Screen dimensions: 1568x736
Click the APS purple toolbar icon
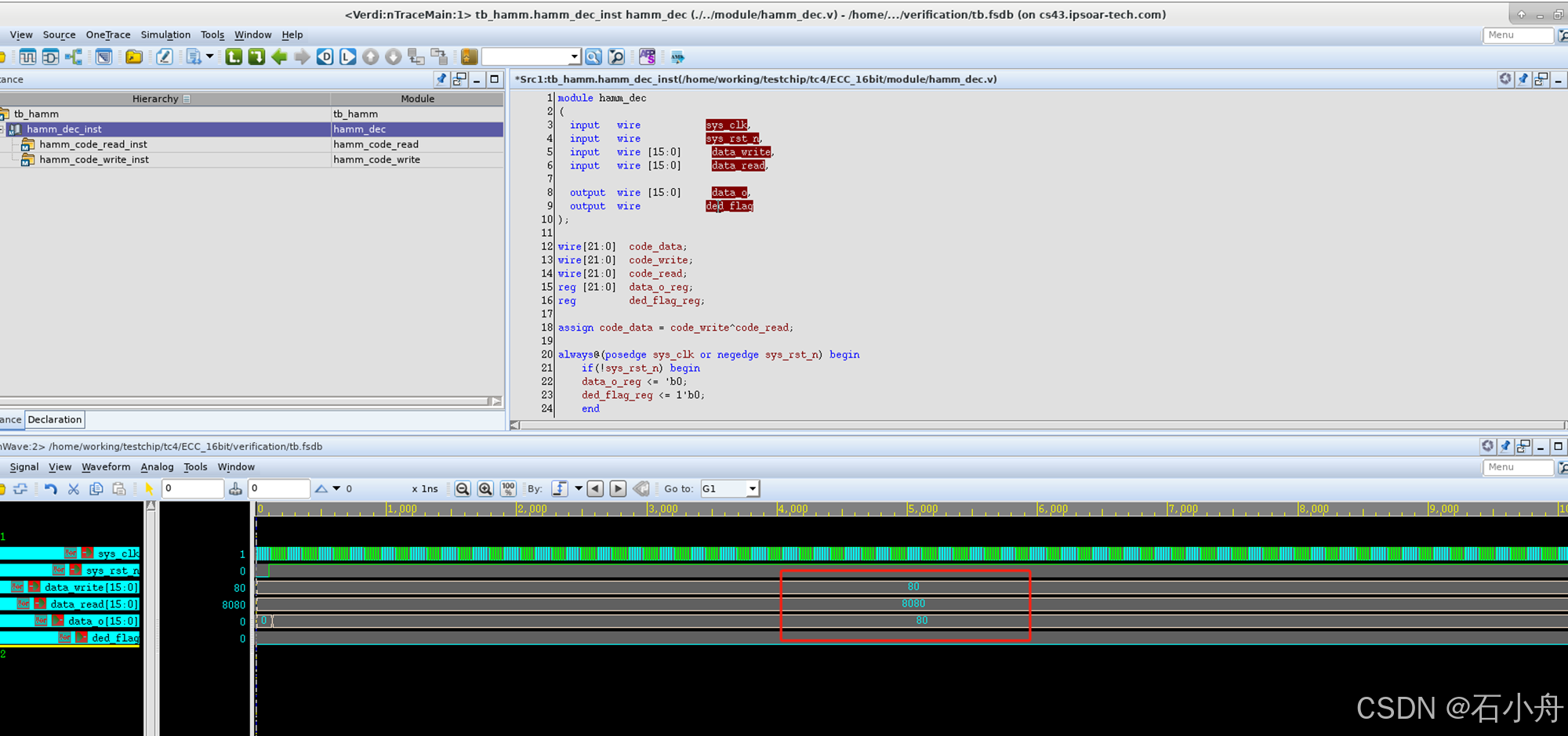[x=647, y=56]
